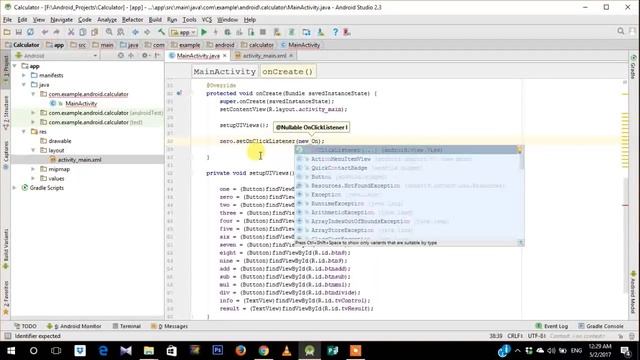Toggle tool window buttons in bottom-left corner
The height and width of the screenshot is (360, 640).
tap(7, 336)
